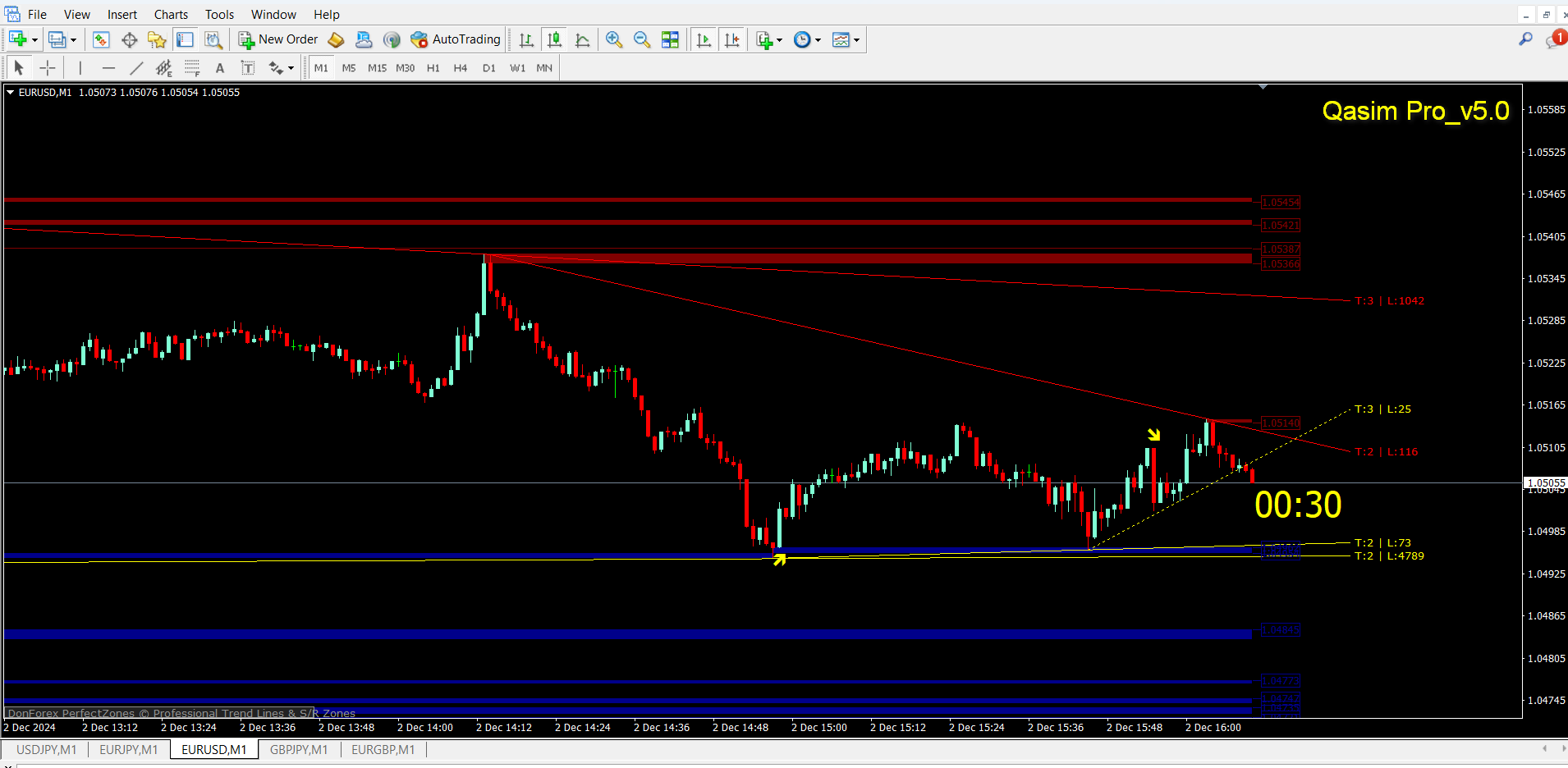The image size is (1568, 768).
Task: Zoom in on the chart
Action: tap(613, 39)
